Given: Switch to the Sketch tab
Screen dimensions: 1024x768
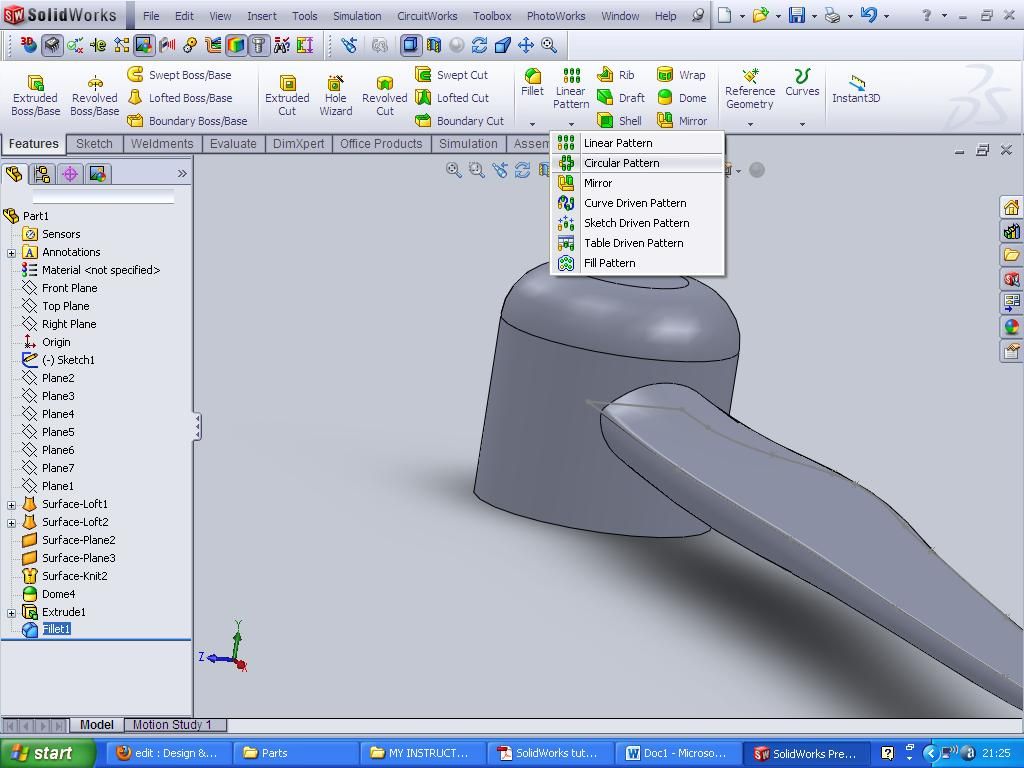Looking at the screenshot, I should [94, 144].
